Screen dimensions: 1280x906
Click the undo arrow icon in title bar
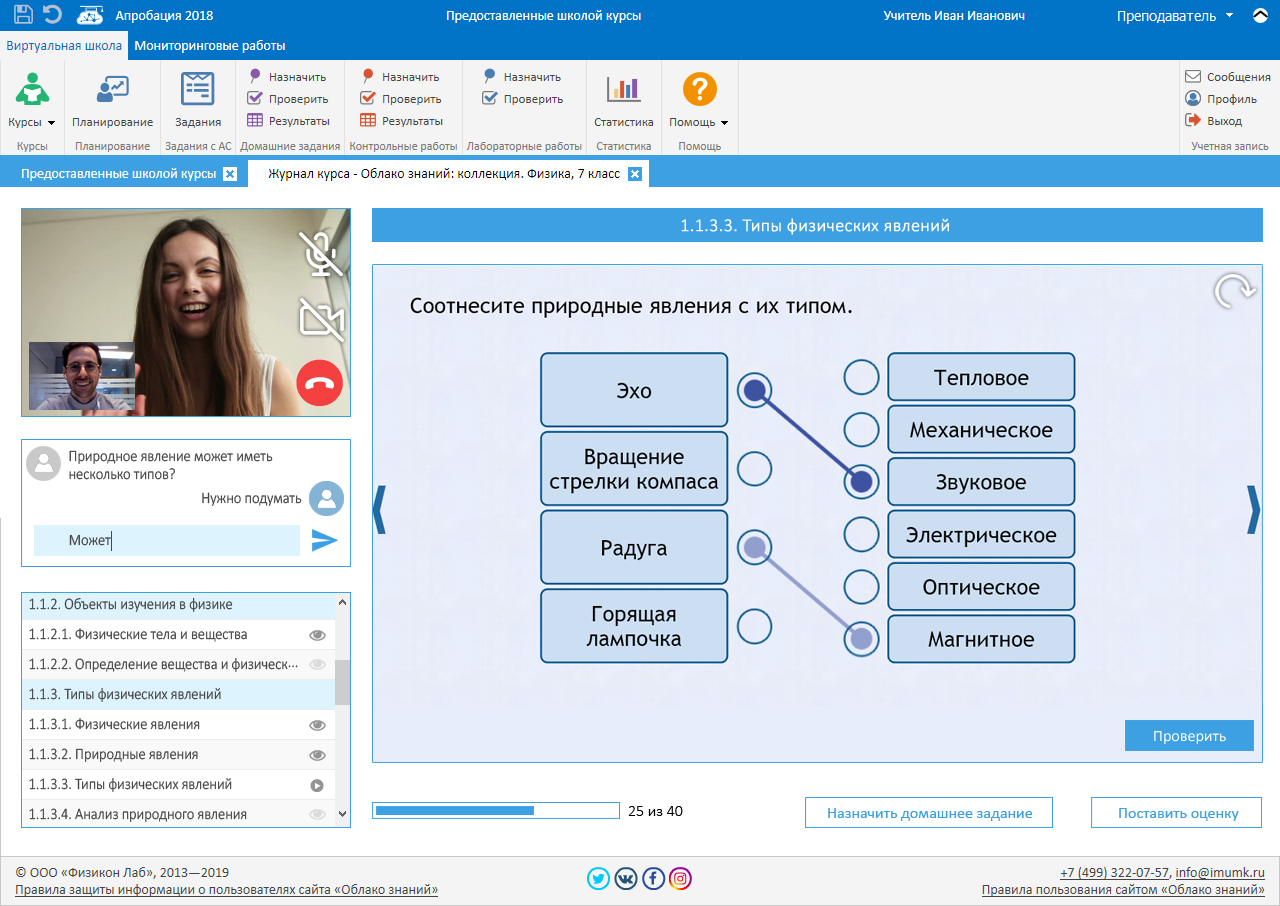[52, 15]
